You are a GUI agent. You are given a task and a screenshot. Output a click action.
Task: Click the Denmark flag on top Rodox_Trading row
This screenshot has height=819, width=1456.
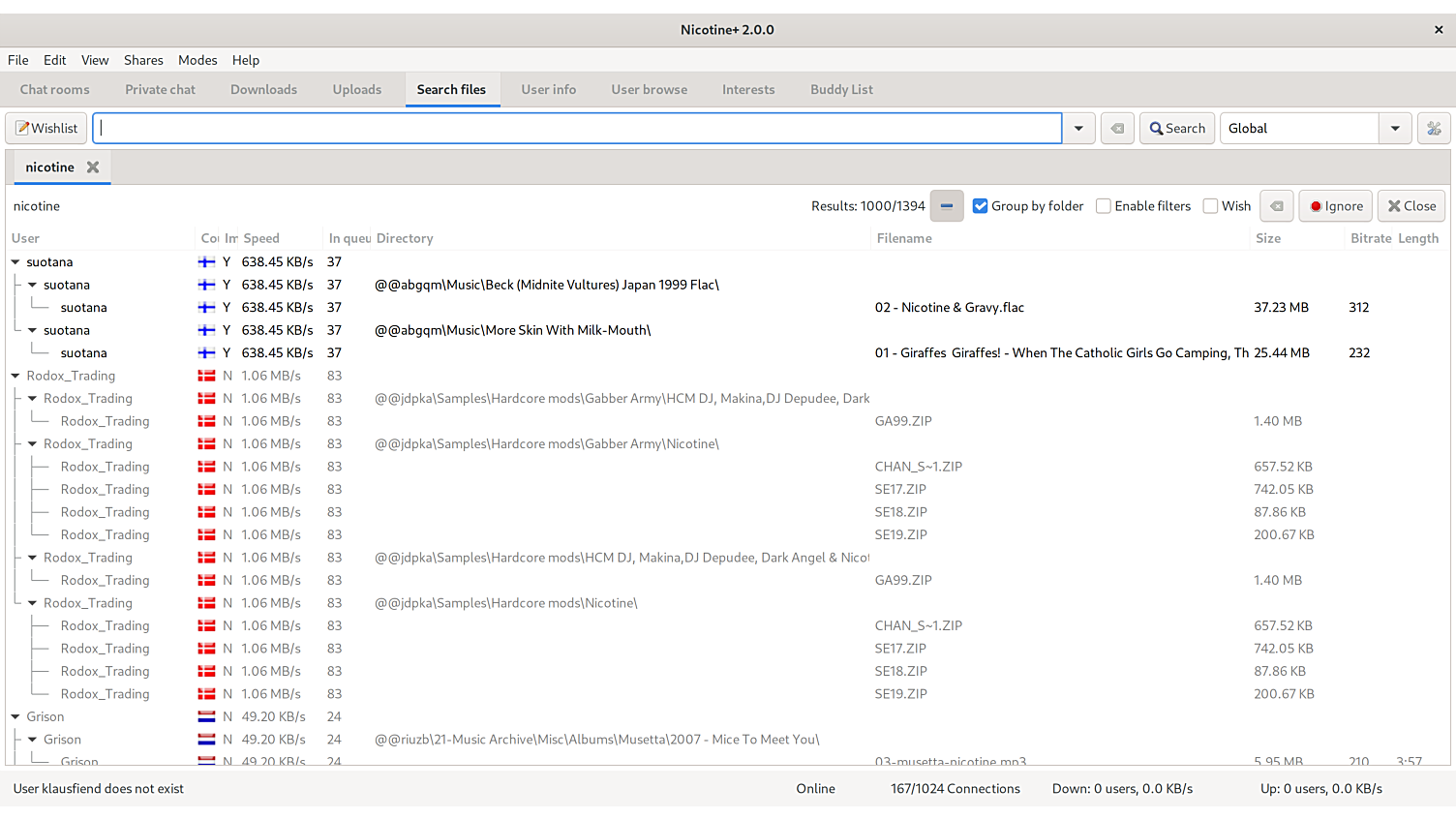tap(206, 376)
